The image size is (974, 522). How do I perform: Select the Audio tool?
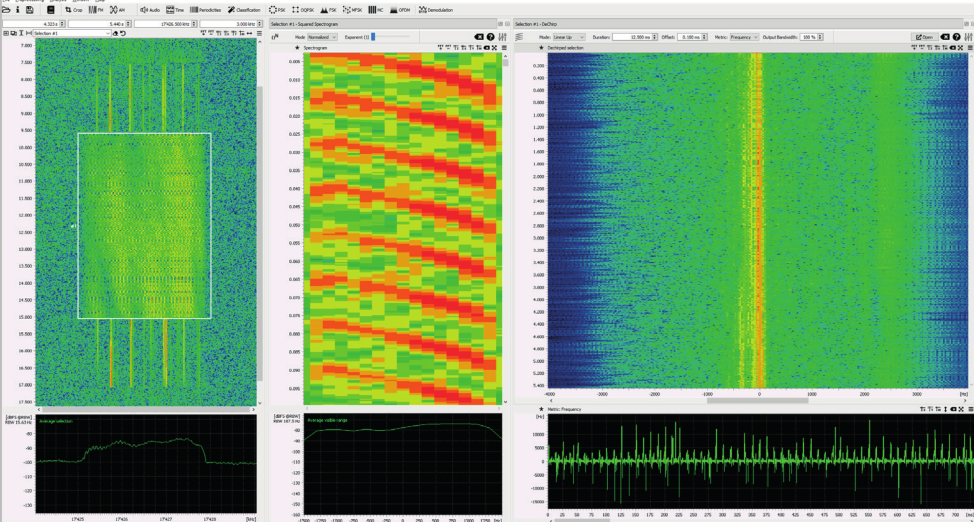pyautogui.click(x=149, y=9)
